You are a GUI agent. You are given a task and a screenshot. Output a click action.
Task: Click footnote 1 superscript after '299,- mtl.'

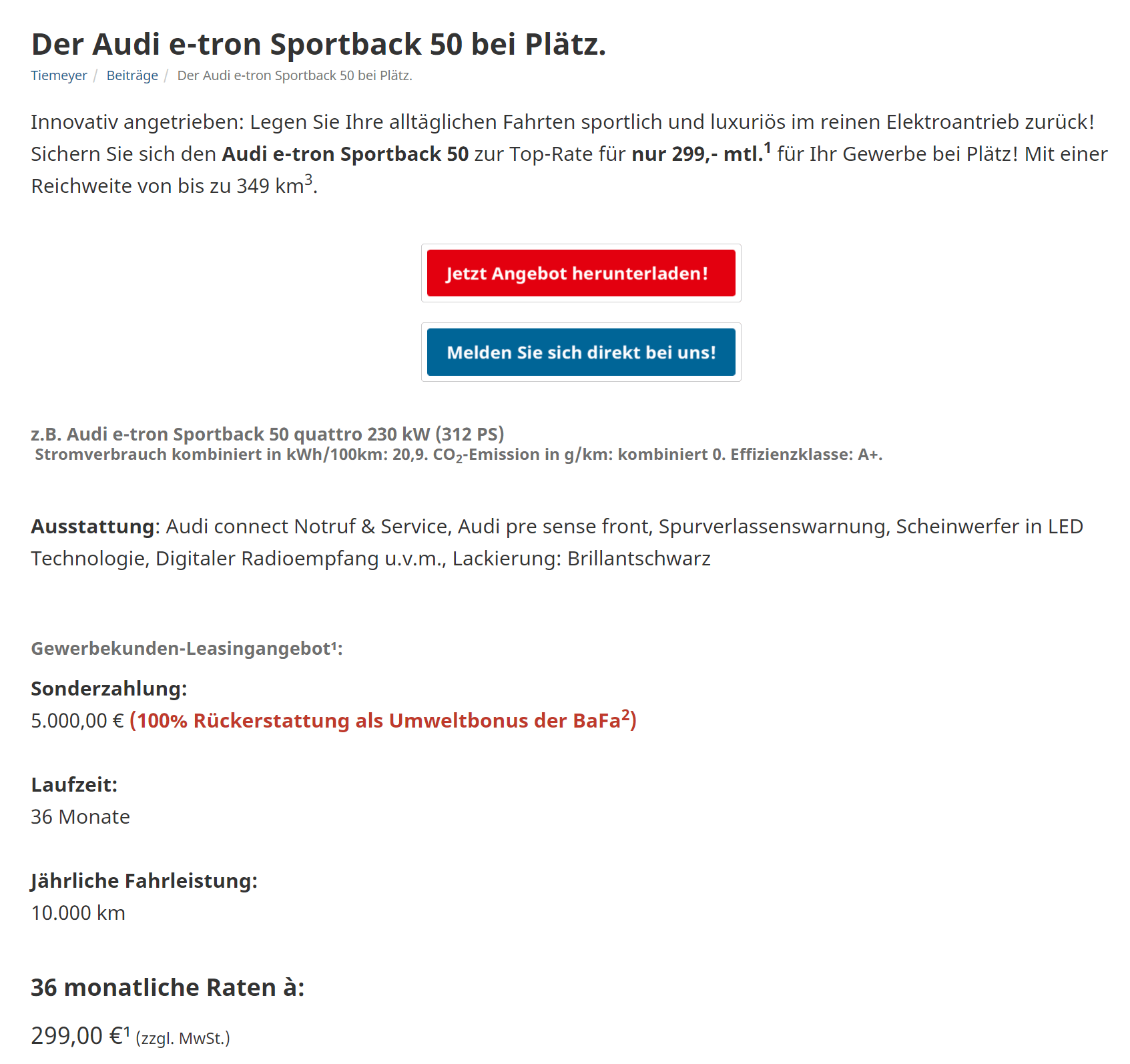pyautogui.click(x=768, y=148)
